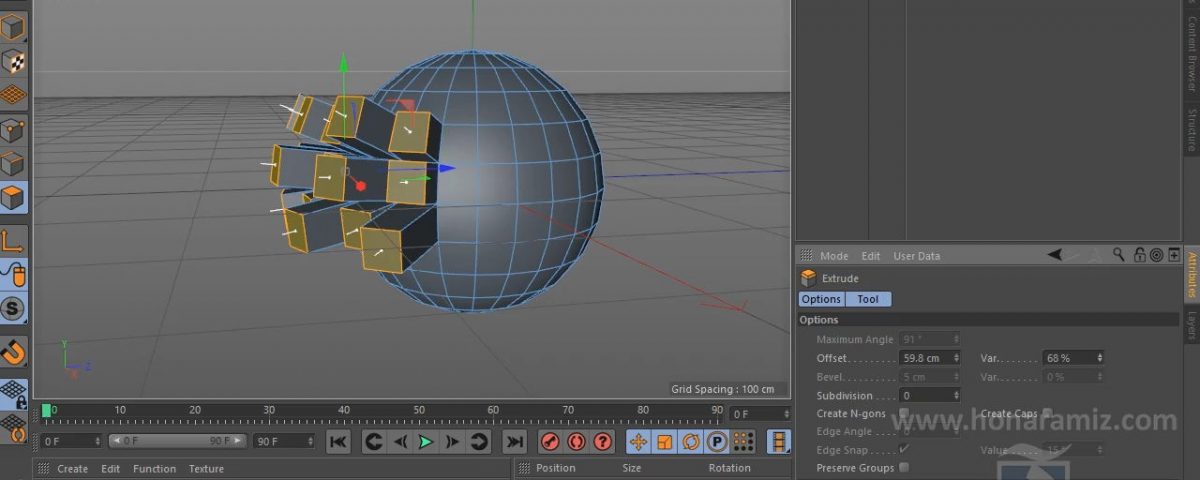The image size is (1200, 480).
Task: Toggle the Tweak mouse icon
Action: (13, 275)
